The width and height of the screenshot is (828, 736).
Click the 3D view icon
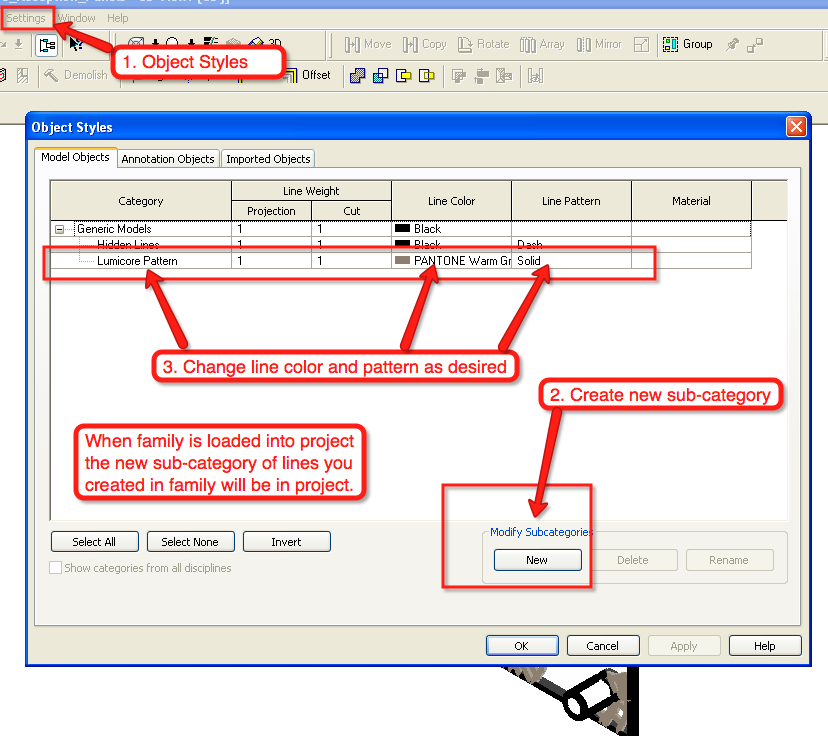(275, 42)
